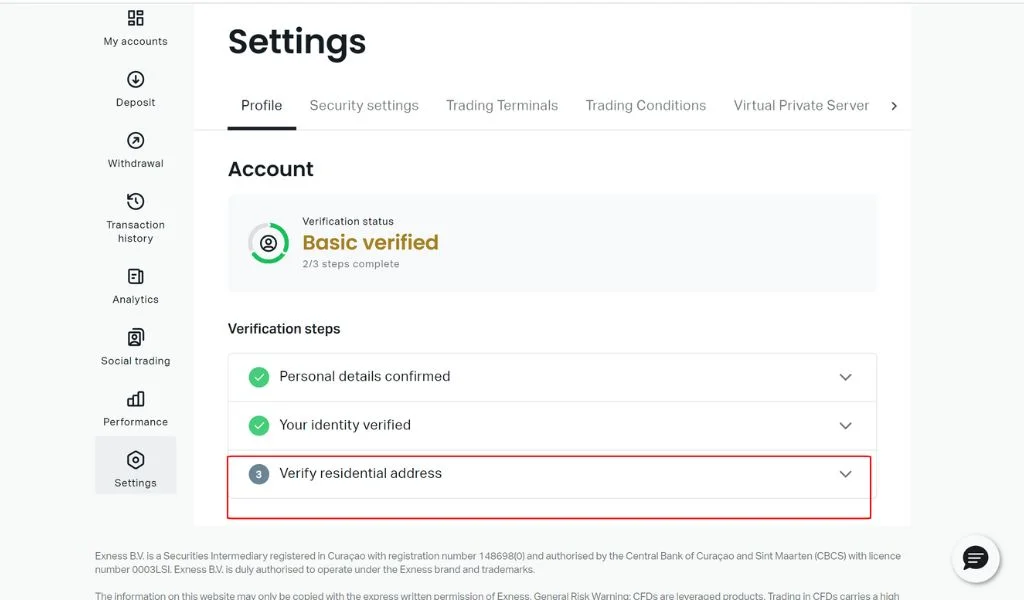This screenshot has width=1024, height=600.
Task: Expand the Verify residential address step
Action: [845, 474]
